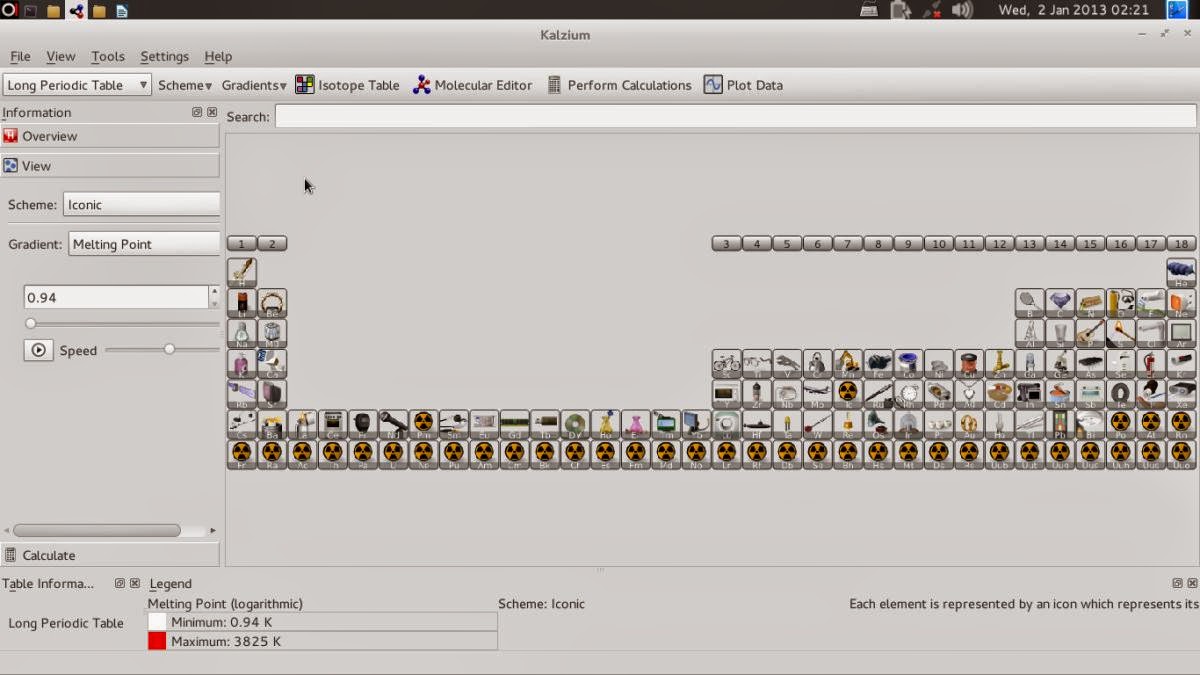Select the Molybdenum (Mo) airplane icon

[x=818, y=394]
